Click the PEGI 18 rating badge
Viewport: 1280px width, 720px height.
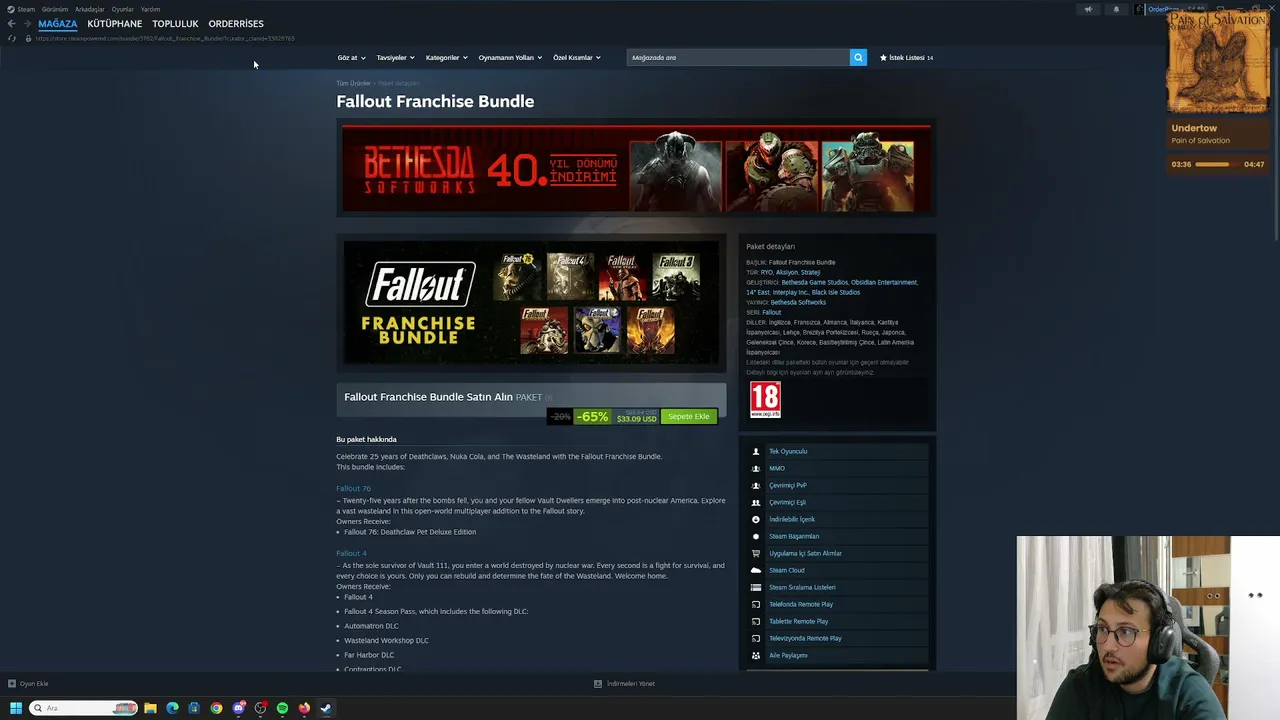tap(765, 400)
